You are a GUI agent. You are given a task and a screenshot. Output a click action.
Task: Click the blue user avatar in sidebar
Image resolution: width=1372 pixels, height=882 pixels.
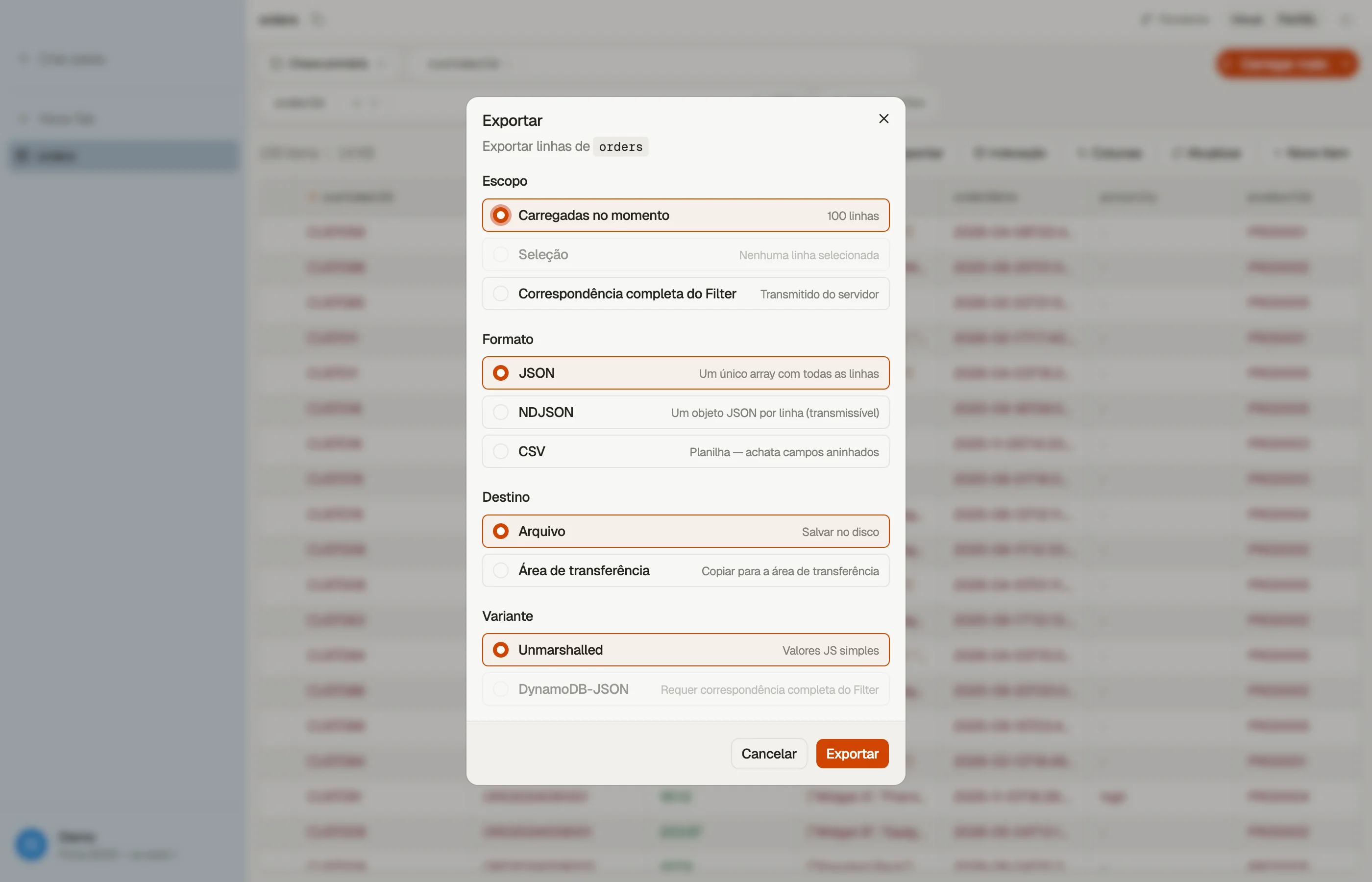click(31, 844)
